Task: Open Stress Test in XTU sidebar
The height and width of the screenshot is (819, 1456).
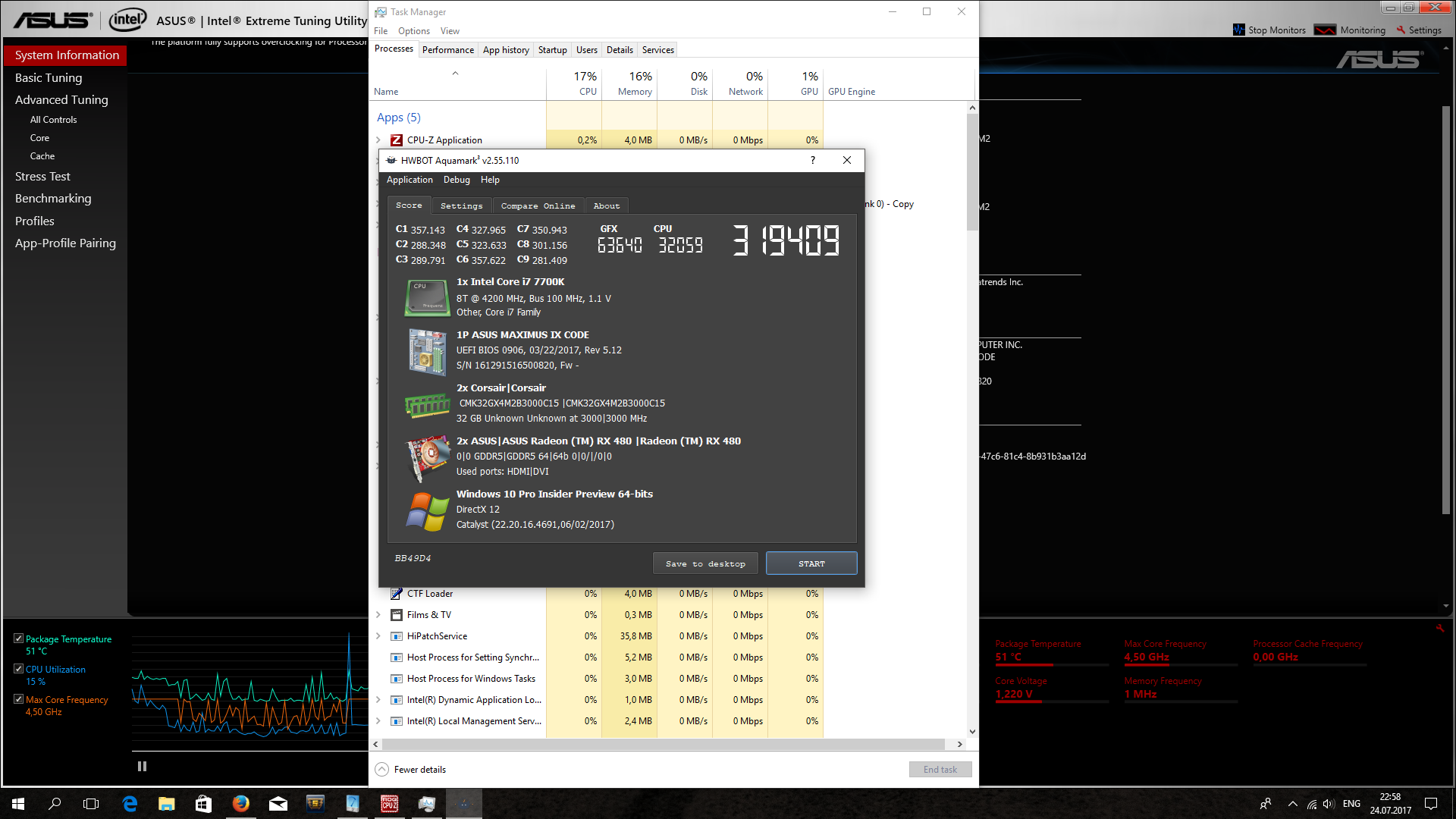Action: (x=42, y=177)
